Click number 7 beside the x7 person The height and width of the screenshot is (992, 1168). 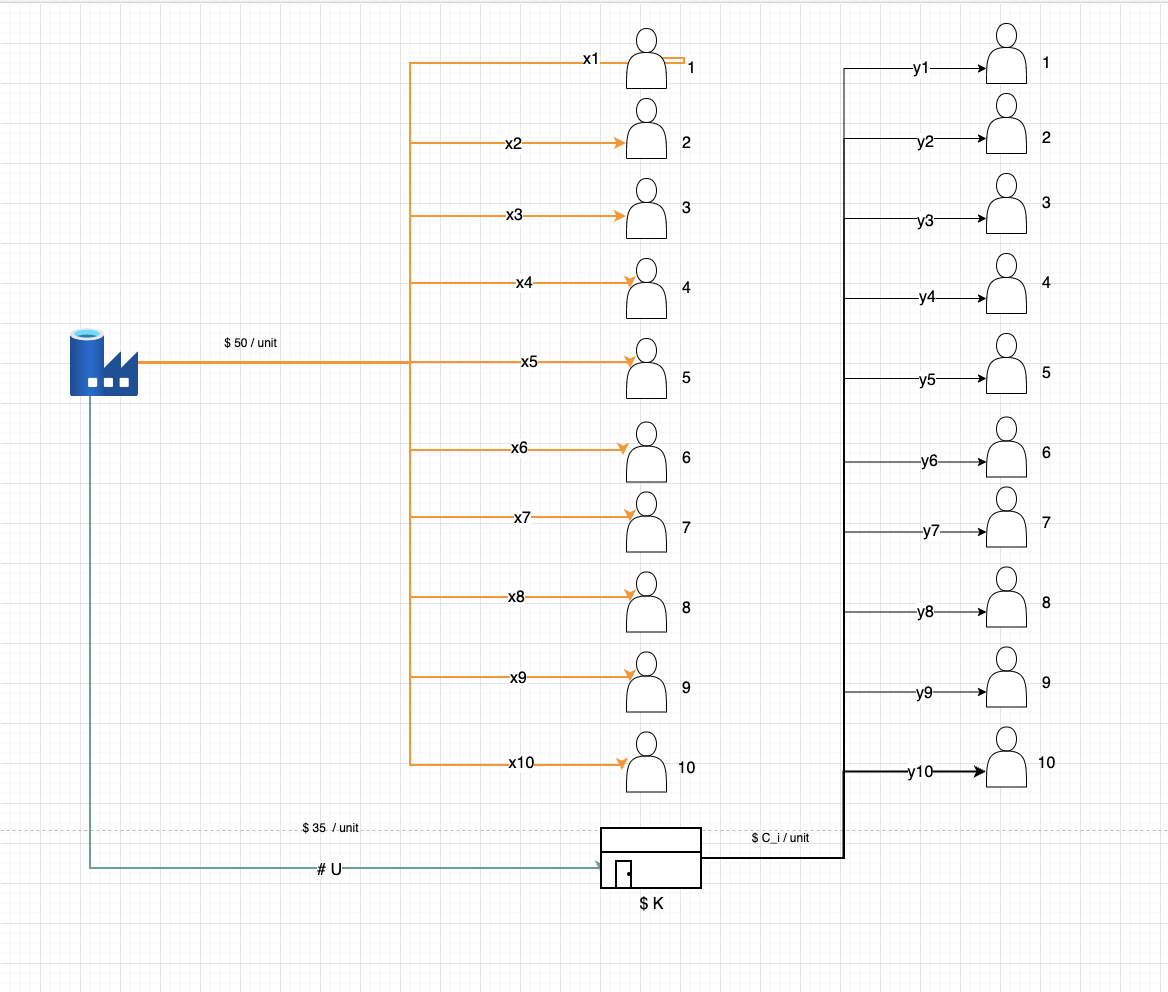click(x=686, y=527)
